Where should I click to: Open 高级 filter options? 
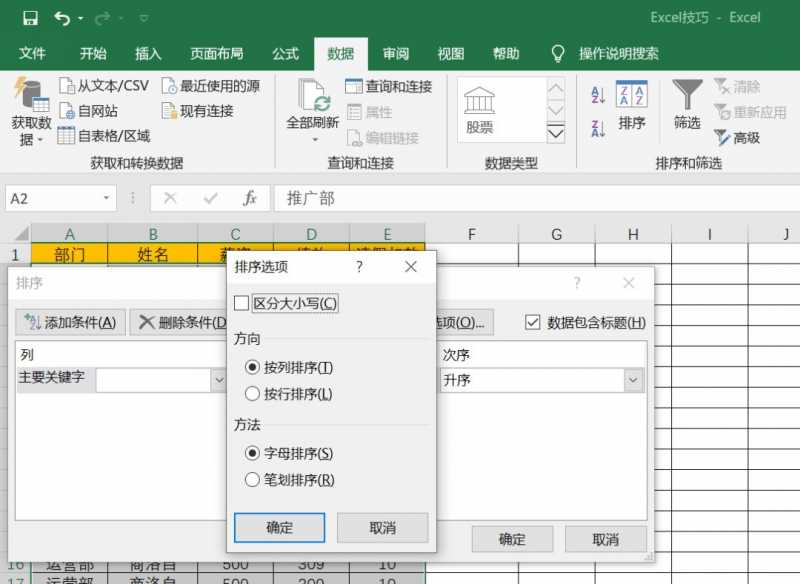coord(737,137)
